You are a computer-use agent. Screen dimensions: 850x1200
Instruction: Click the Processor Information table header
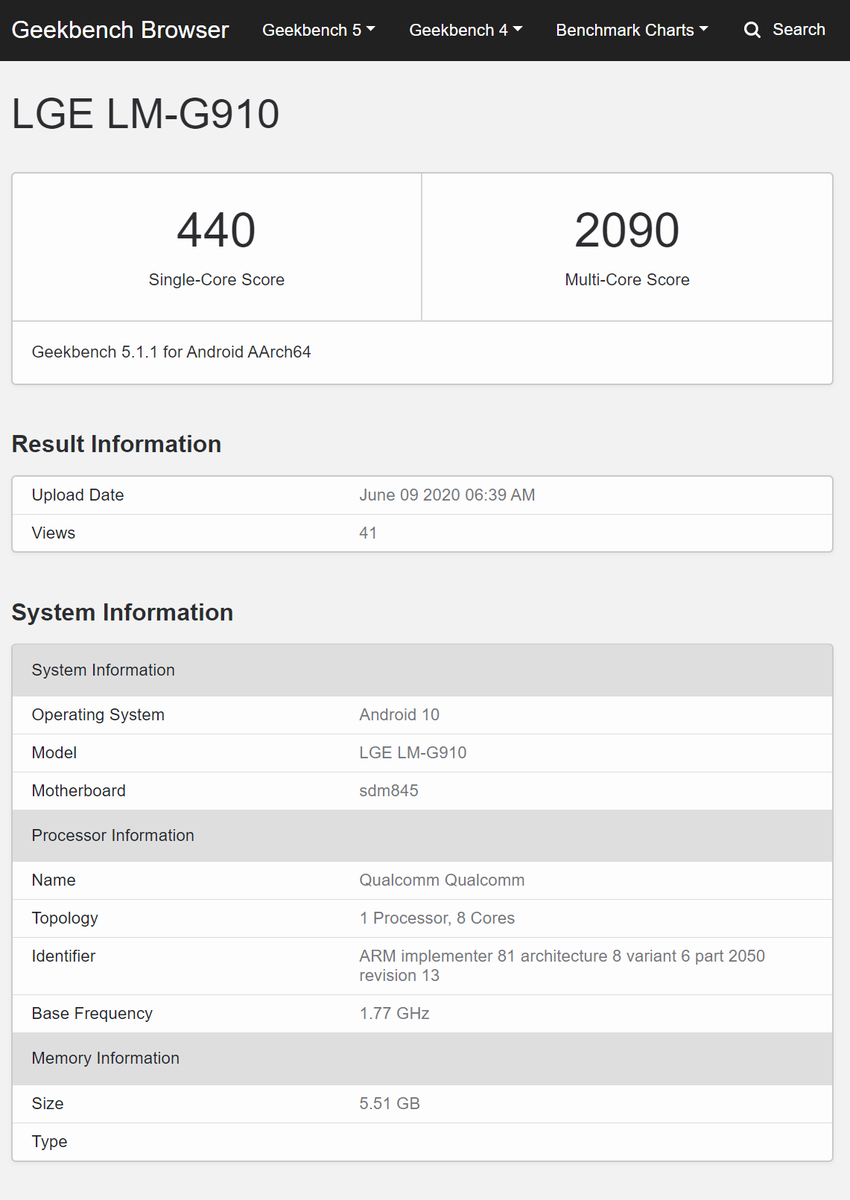click(x=422, y=836)
